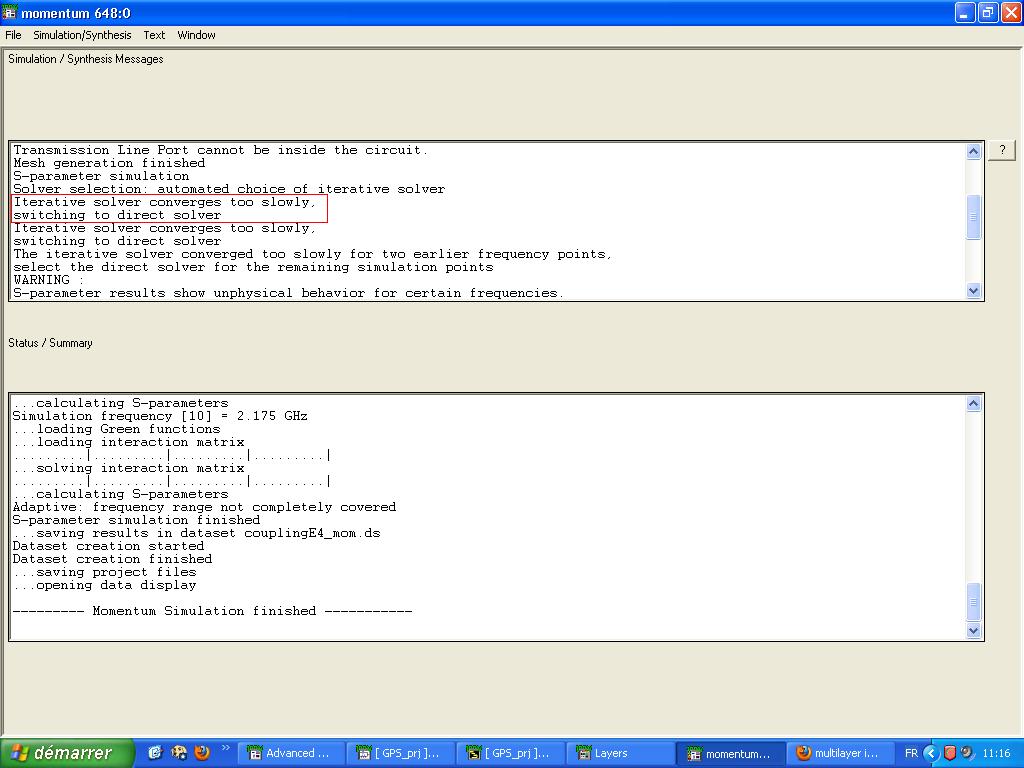The image size is (1024, 768).
Task: Click 'Transmission Line Port cannot be inside' line
Action: coord(220,150)
